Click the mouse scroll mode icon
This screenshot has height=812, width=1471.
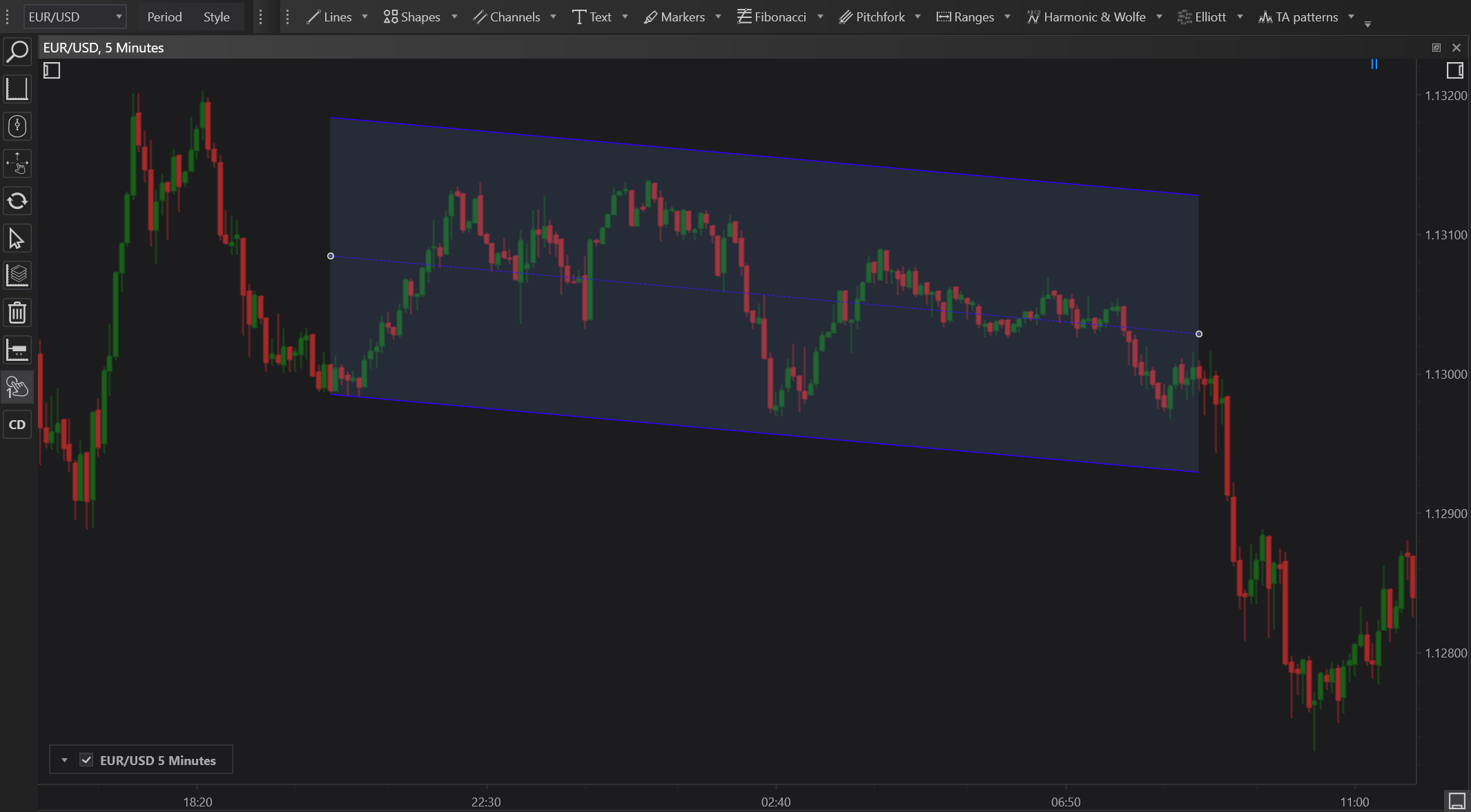pyautogui.click(x=17, y=126)
